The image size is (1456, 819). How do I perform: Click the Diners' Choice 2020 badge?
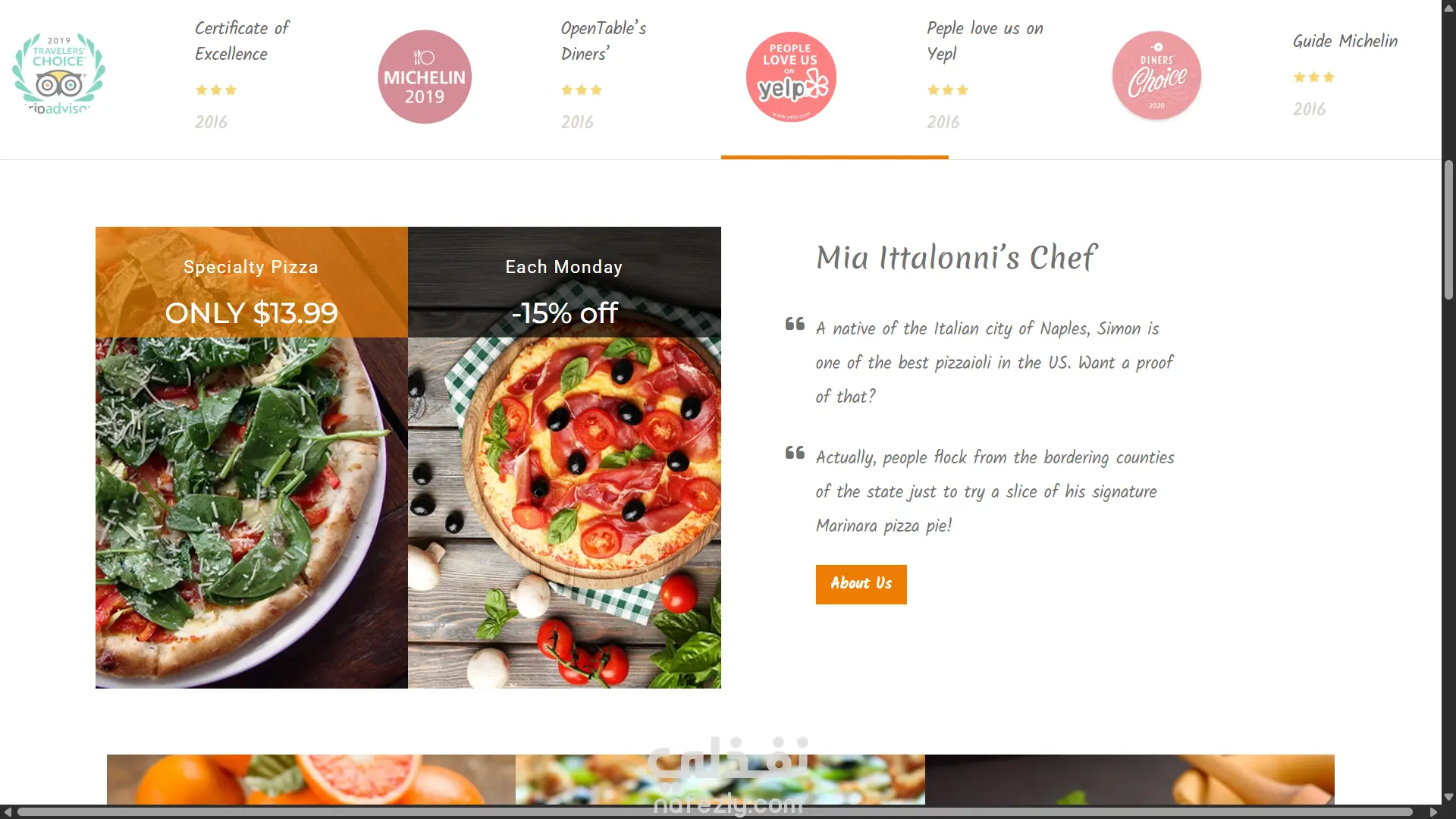(x=1156, y=76)
